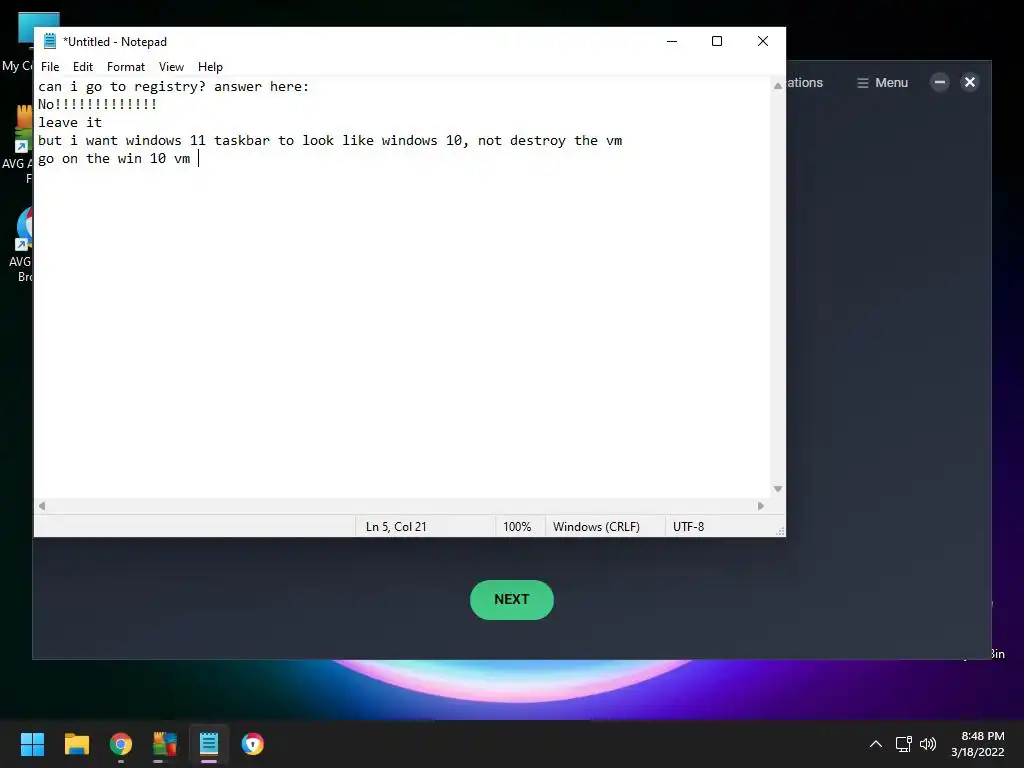Open the Edit menu in Notepad
The height and width of the screenshot is (768, 1024).
pos(82,67)
